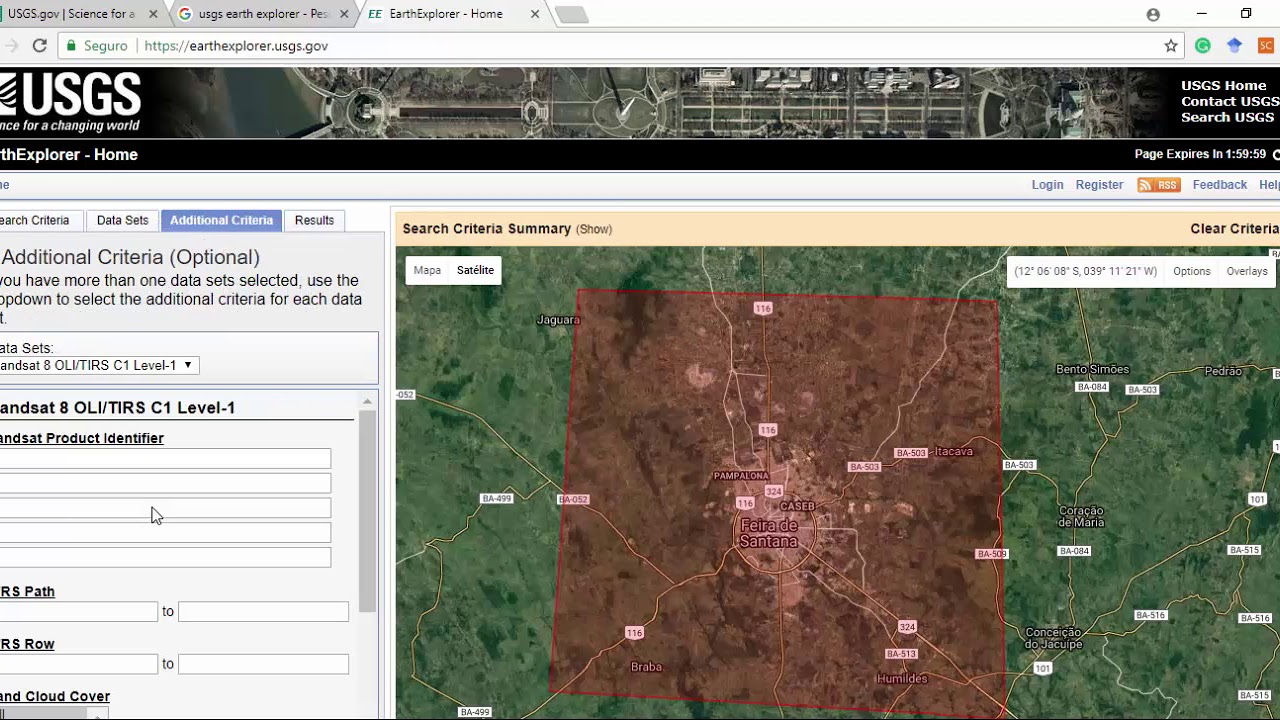
Task: Open the map Options menu
Action: click(x=1191, y=271)
